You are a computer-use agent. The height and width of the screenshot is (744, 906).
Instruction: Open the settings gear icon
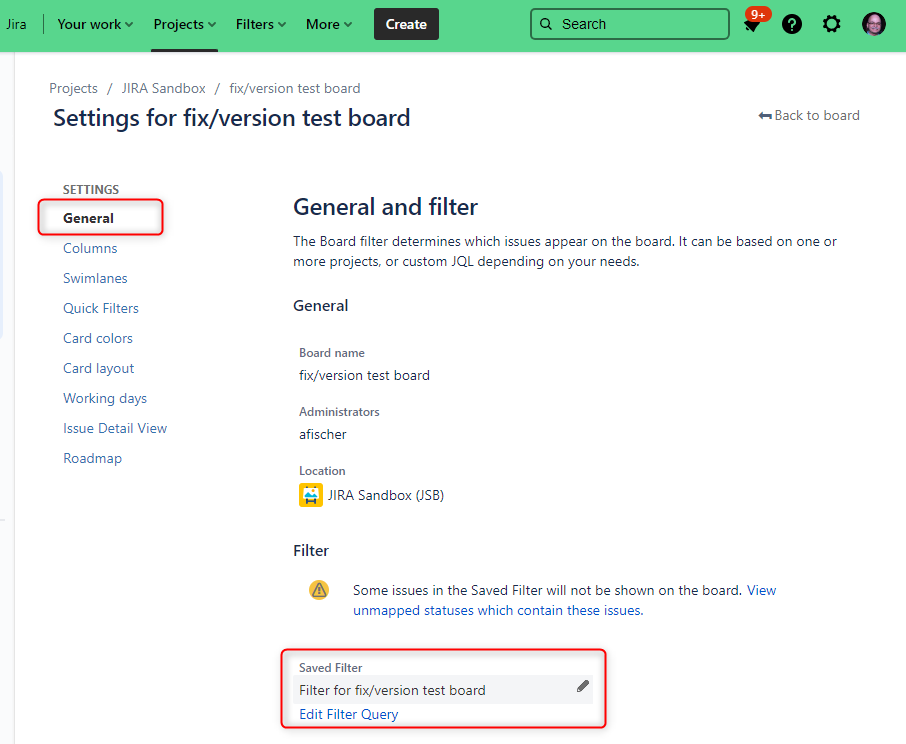pyautogui.click(x=831, y=24)
